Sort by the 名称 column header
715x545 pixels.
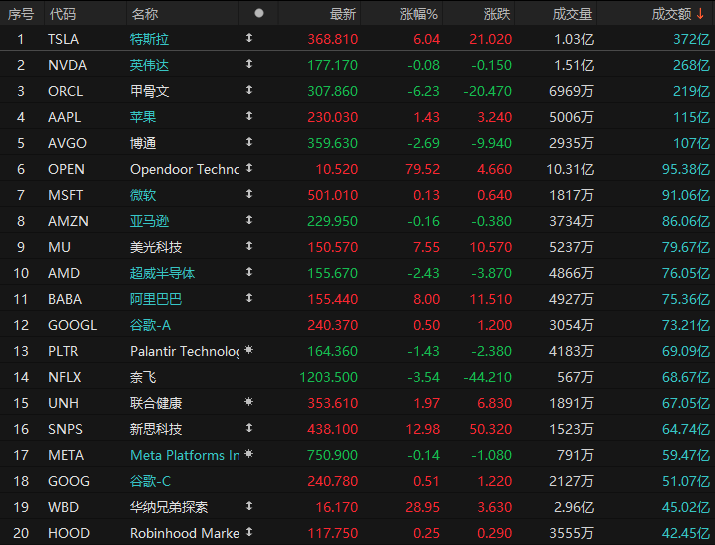145,14
